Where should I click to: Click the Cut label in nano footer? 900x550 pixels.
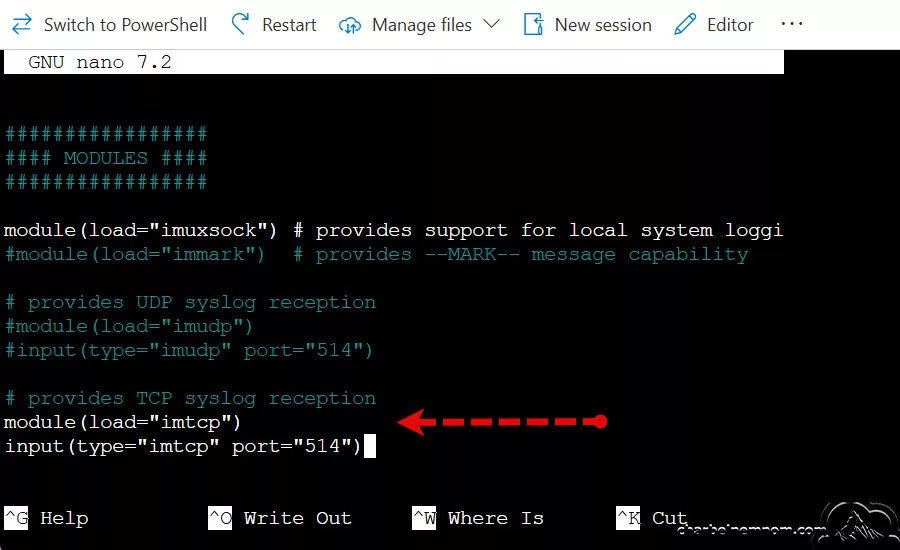tap(669, 518)
